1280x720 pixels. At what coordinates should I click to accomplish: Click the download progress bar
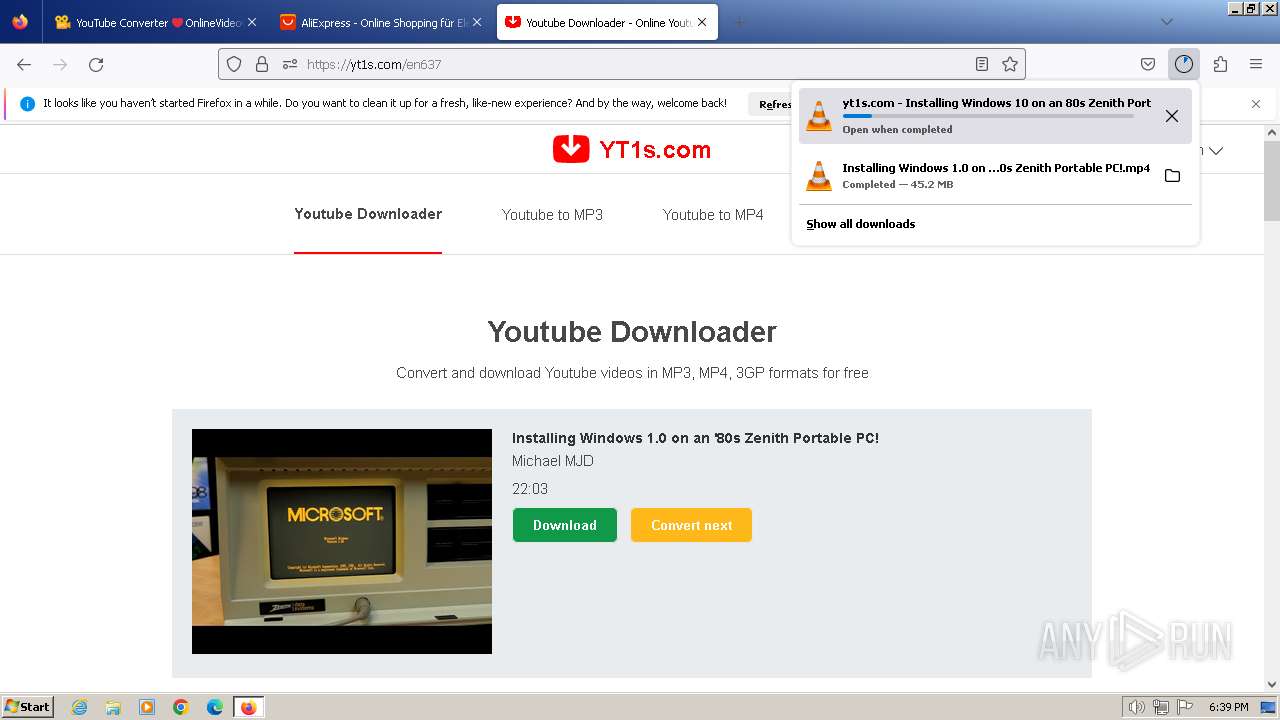(x=988, y=117)
